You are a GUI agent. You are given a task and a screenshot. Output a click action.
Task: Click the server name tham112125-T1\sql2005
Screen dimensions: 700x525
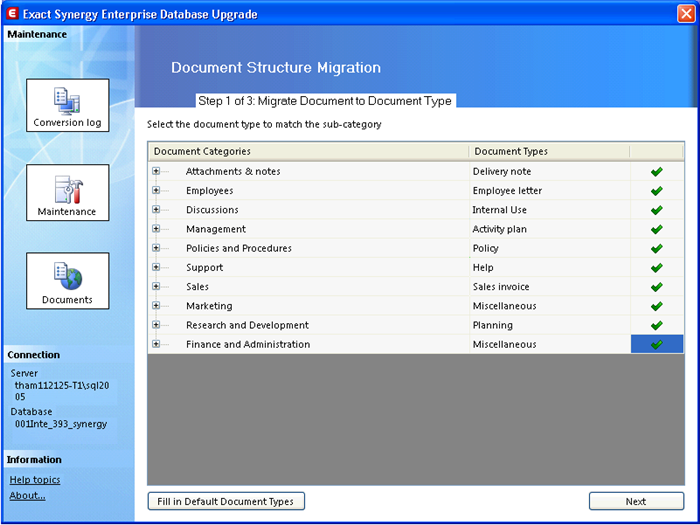point(62,391)
